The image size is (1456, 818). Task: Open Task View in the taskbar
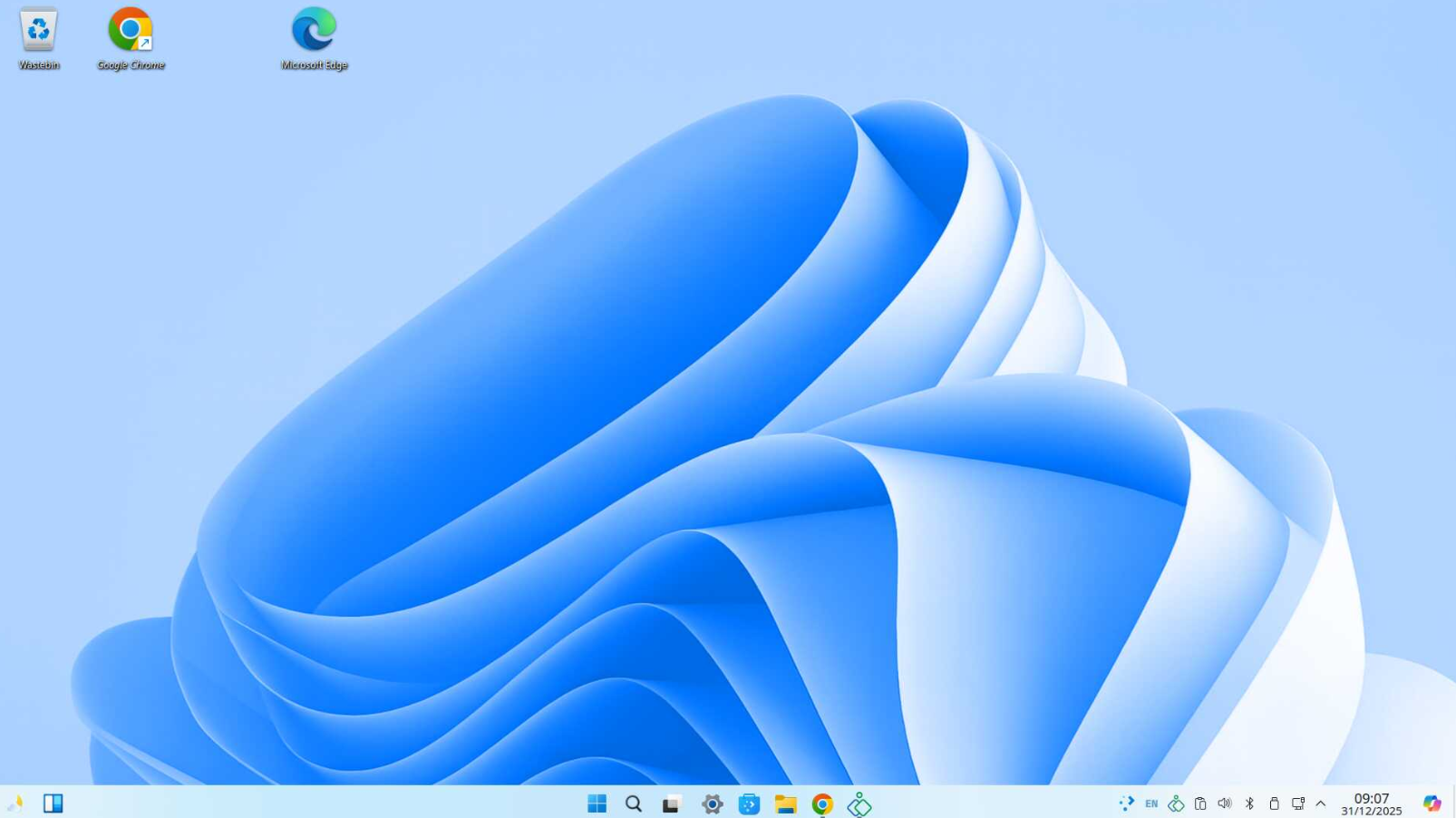[x=671, y=803]
